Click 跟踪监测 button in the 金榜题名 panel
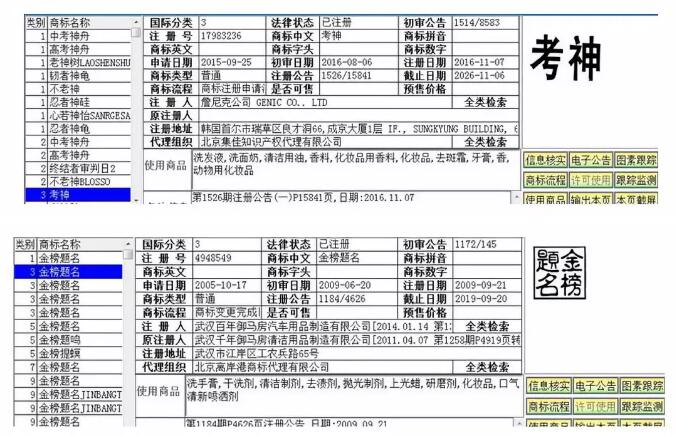The width and height of the screenshot is (676, 435). [x=642, y=406]
